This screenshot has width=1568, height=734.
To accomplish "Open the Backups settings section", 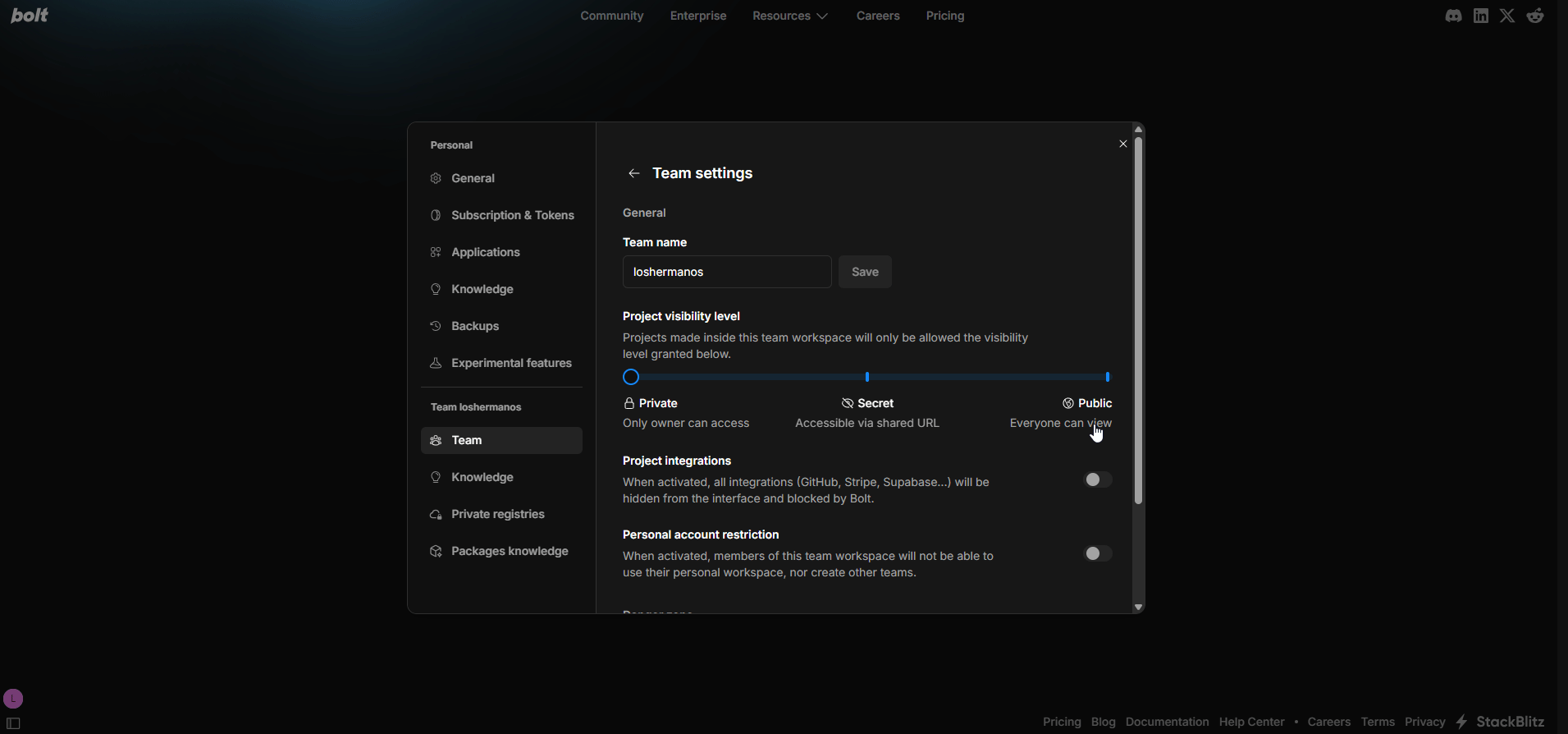I will tap(501, 326).
